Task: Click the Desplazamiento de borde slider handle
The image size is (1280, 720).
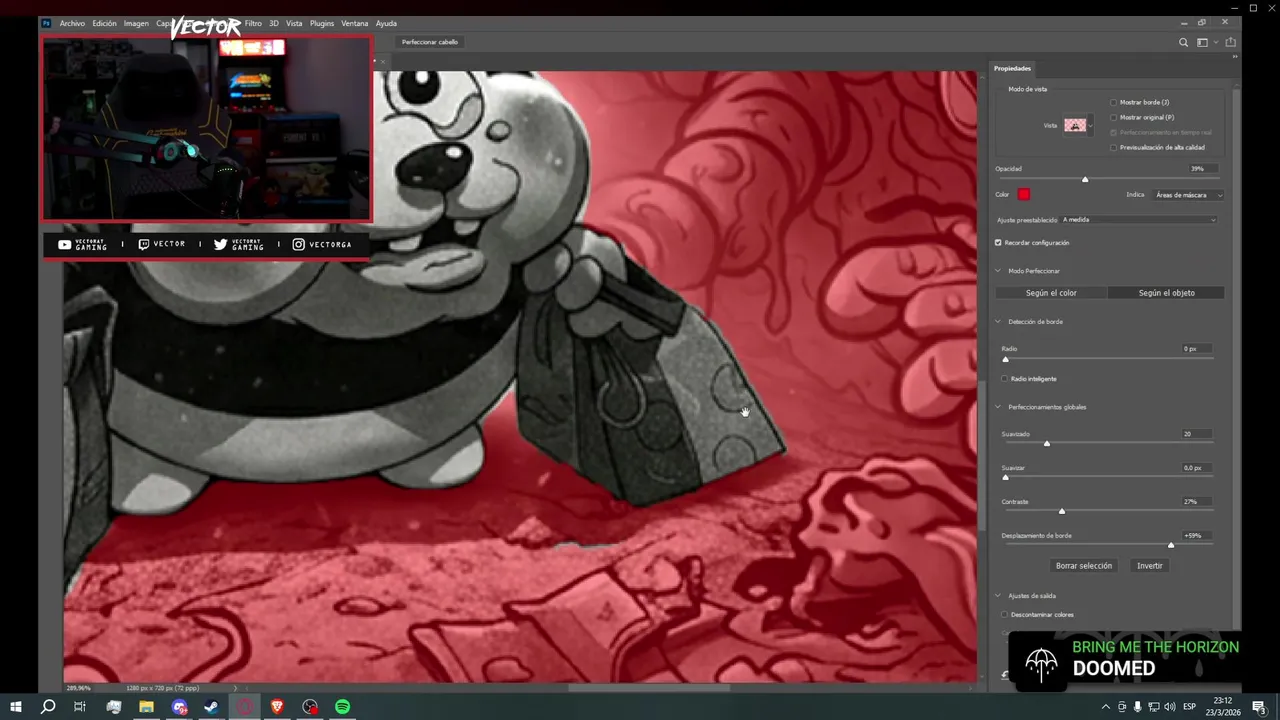Action: (1171, 545)
